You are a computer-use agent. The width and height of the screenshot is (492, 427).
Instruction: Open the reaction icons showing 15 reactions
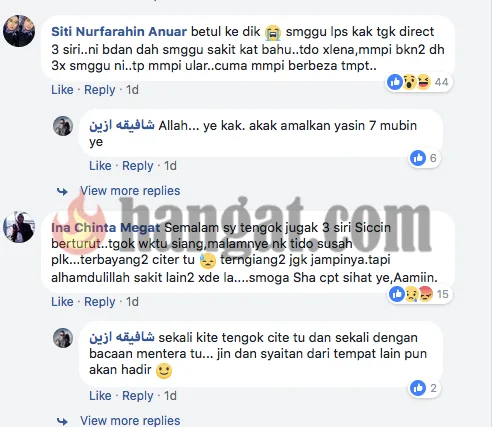click(420, 294)
